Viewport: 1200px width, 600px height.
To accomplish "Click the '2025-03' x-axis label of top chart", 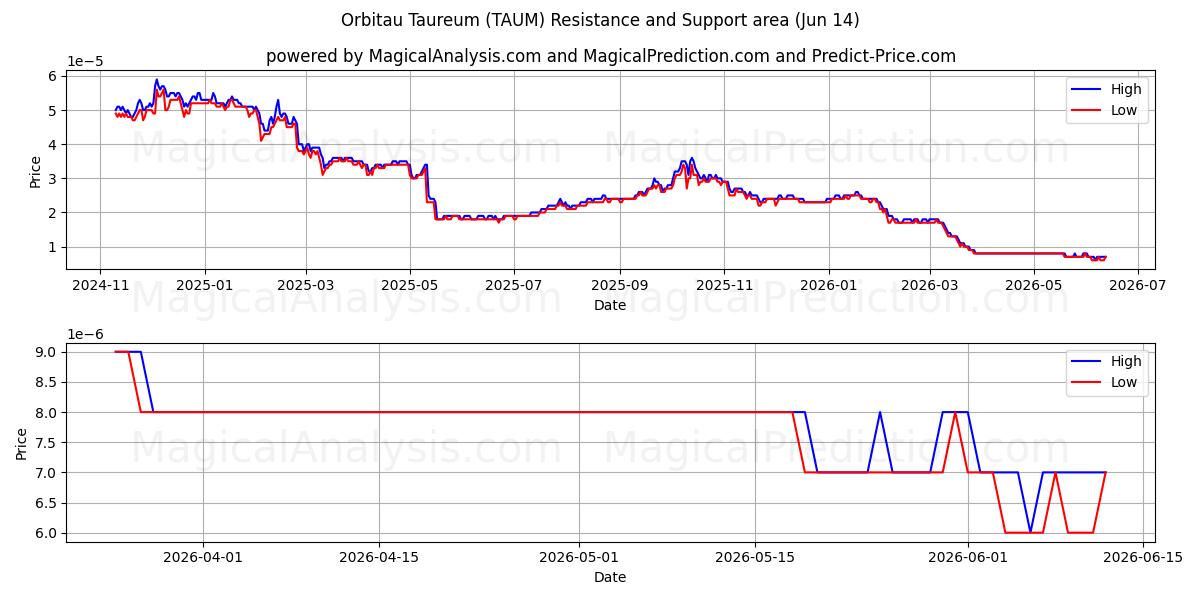I will click(306, 285).
